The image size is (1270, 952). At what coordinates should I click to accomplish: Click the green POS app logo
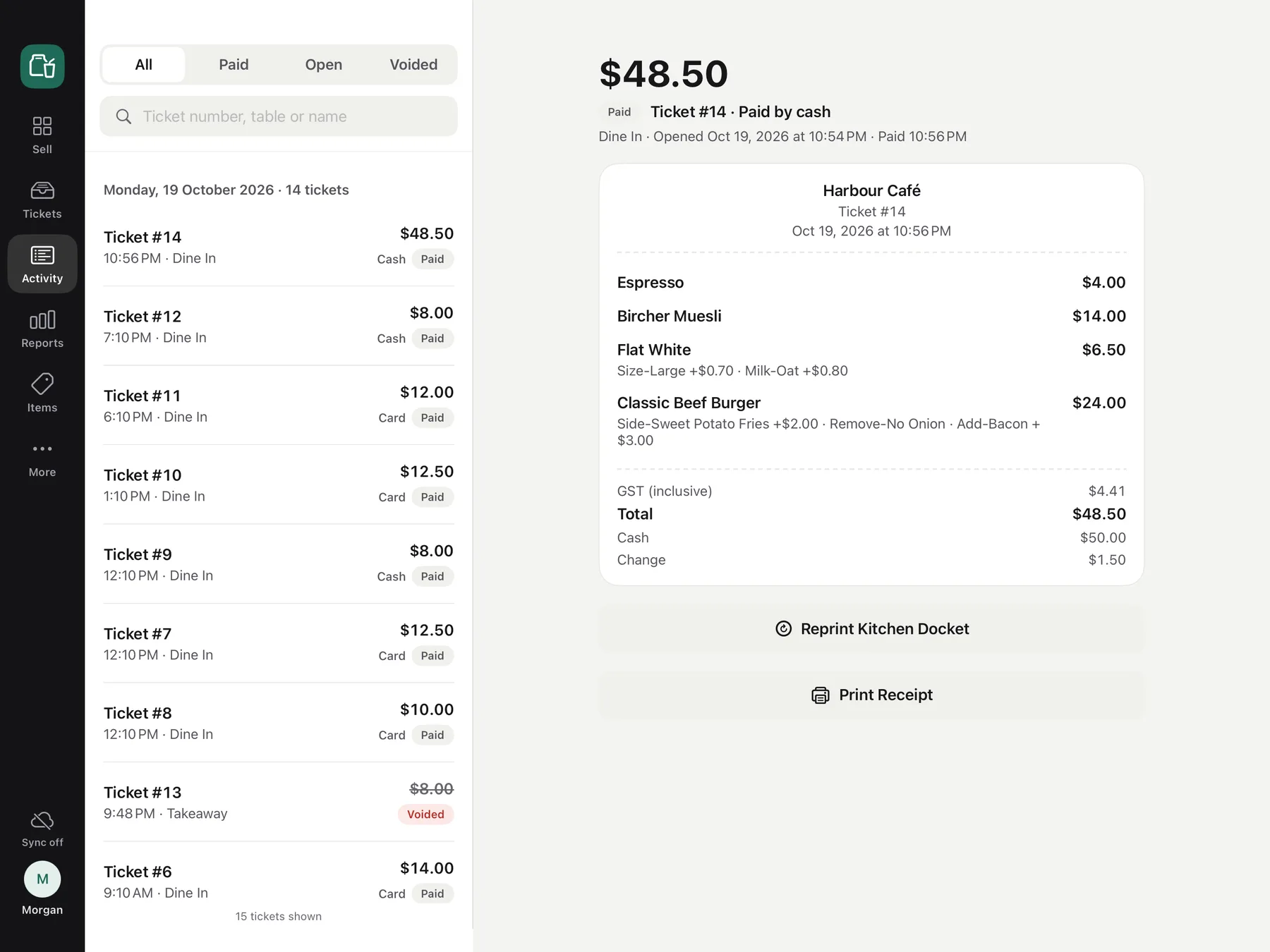tap(42, 66)
